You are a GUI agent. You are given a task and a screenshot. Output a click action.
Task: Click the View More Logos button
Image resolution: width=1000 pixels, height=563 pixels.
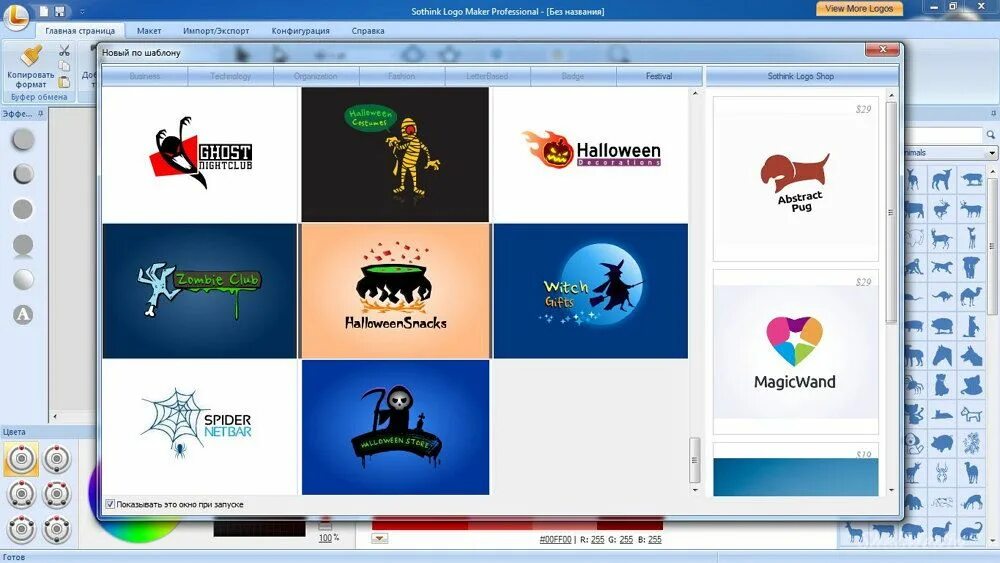pyautogui.click(x=859, y=9)
